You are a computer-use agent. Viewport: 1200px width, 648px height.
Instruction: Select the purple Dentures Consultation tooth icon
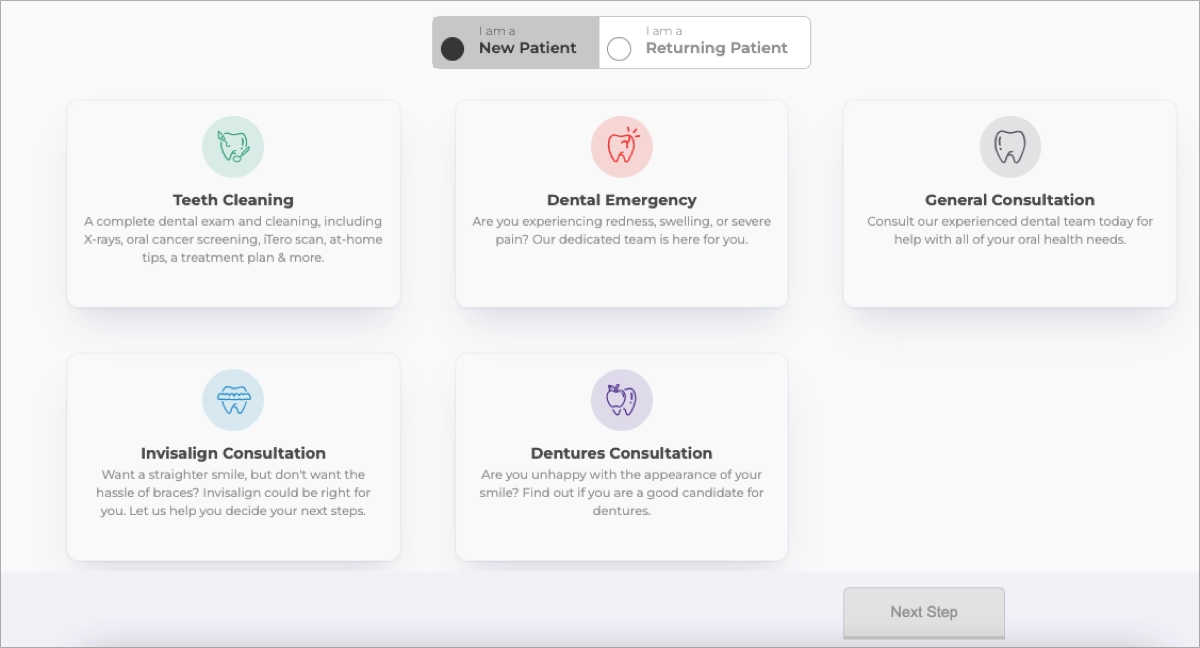coord(621,400)
